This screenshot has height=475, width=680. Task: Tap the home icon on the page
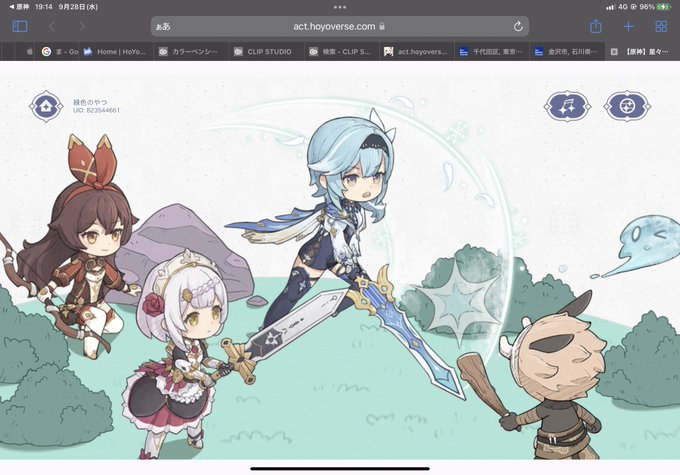[46, 106]
